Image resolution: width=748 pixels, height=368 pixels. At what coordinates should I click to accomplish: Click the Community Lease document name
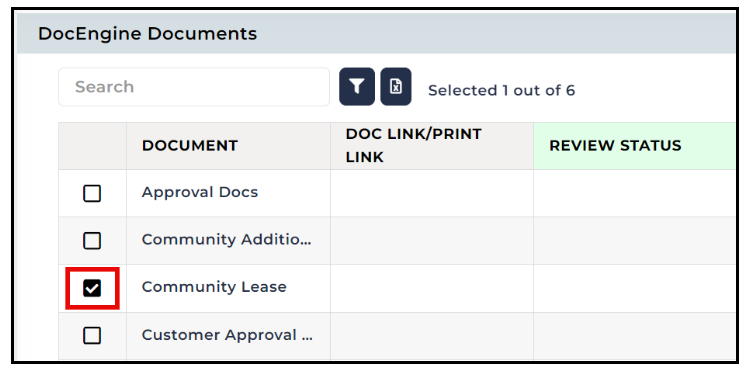tap(214, 287)
